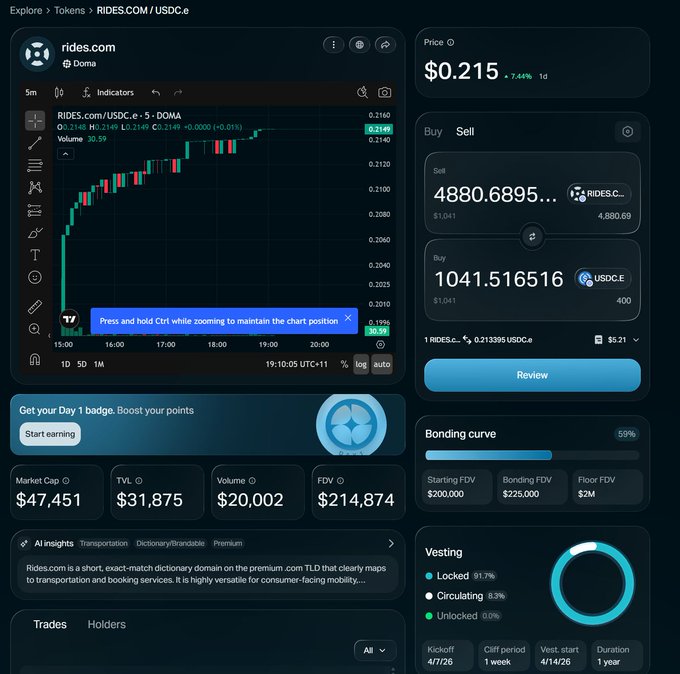680x674 pixels.
Task: Select the brush drawing tool
Action: 35,233
